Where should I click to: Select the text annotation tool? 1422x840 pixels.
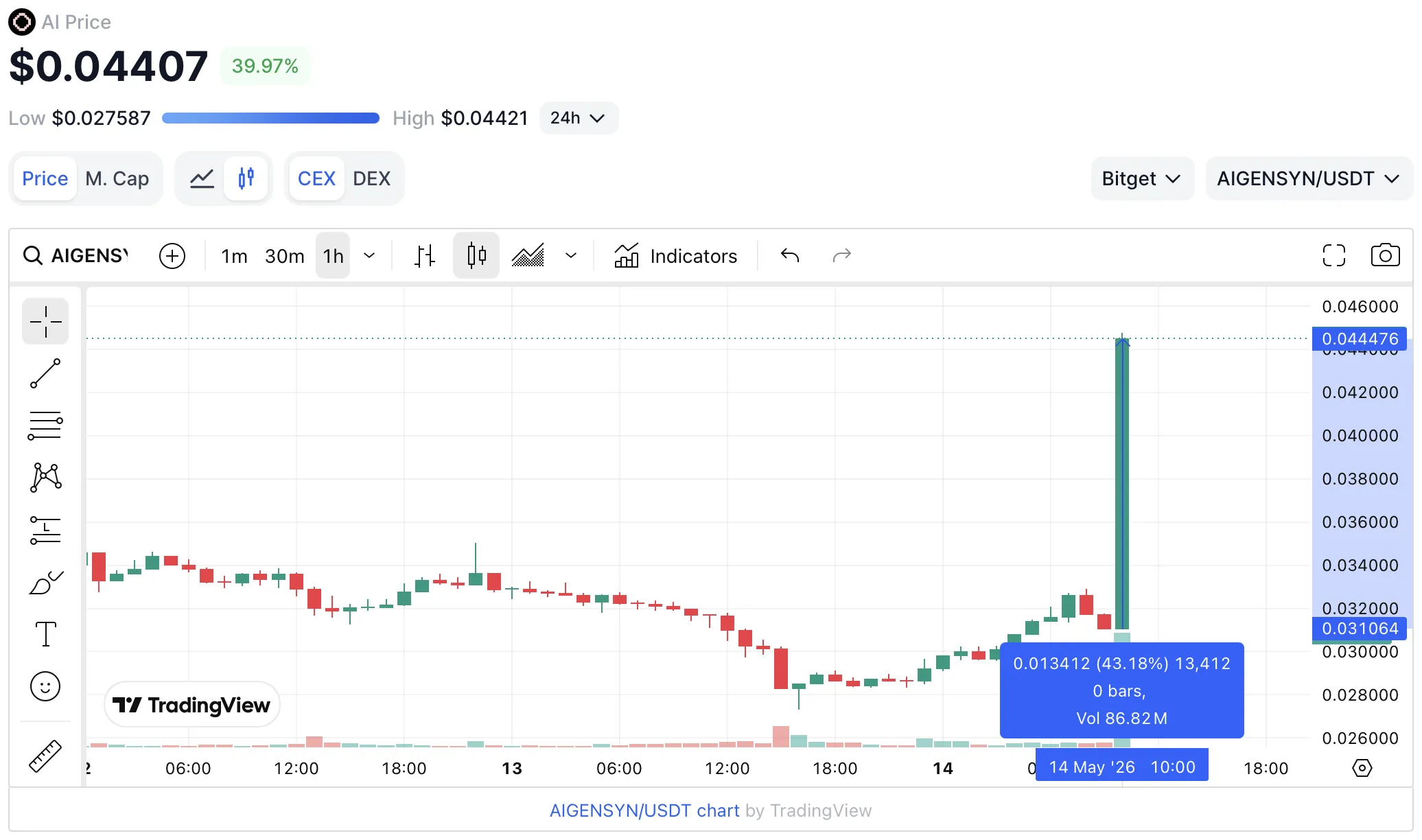pyautogui.click(x=45, y=634)
